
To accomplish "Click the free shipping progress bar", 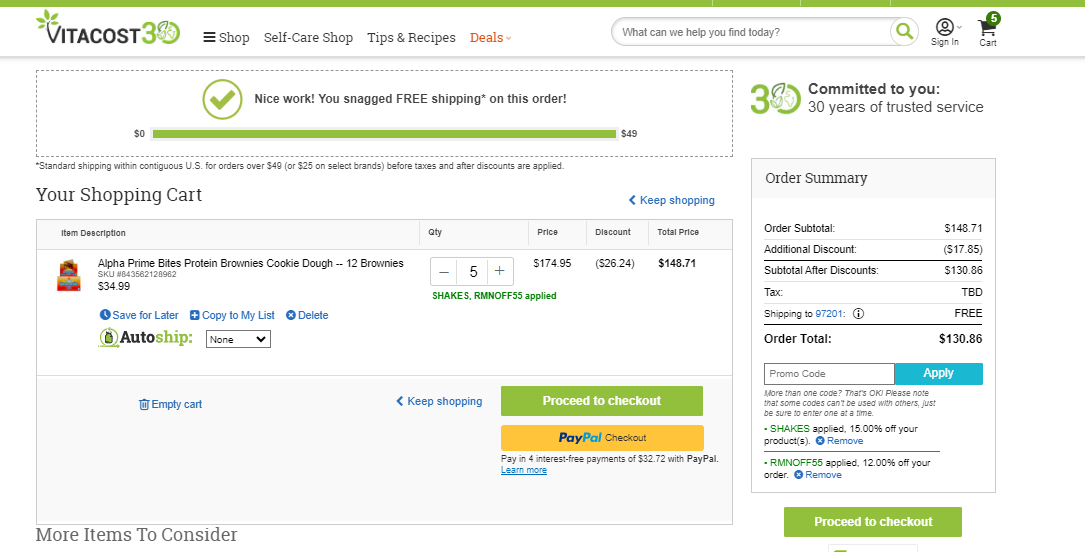I will coord(384,134).
